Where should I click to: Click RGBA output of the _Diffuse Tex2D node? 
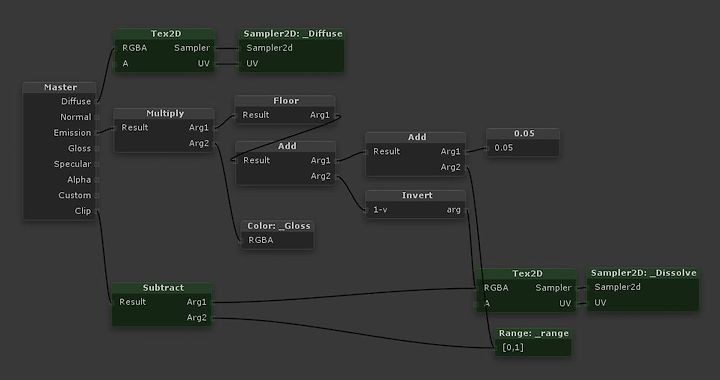pos(135,48)
